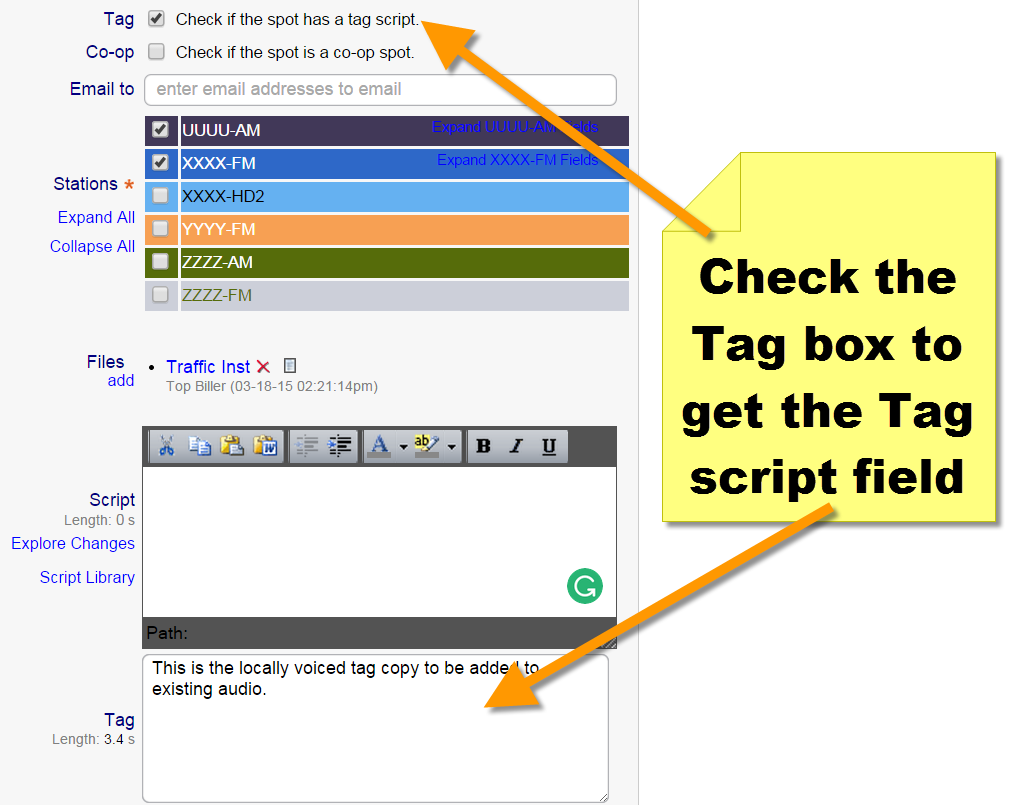
Task: Toggle Bold formatting in script editor
Action: coord(483,446)
